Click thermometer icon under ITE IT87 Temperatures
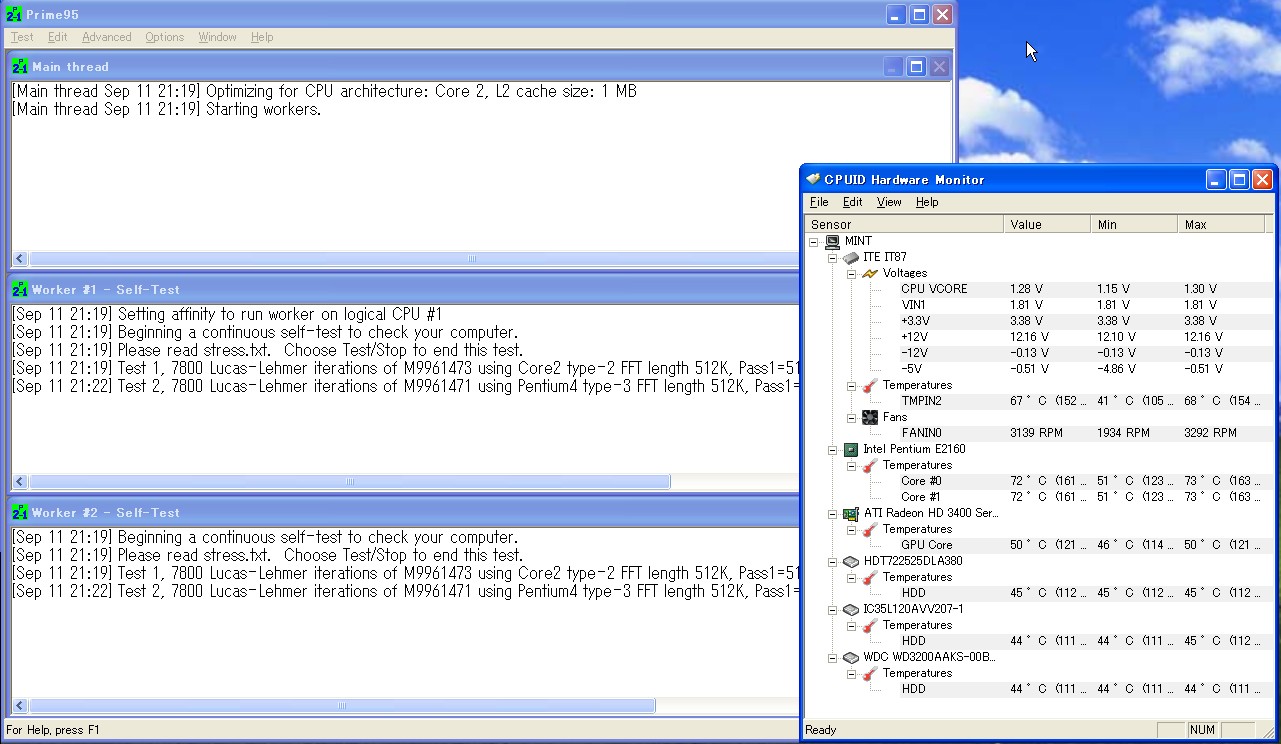 pyautogui.click(x=869, y=385)
